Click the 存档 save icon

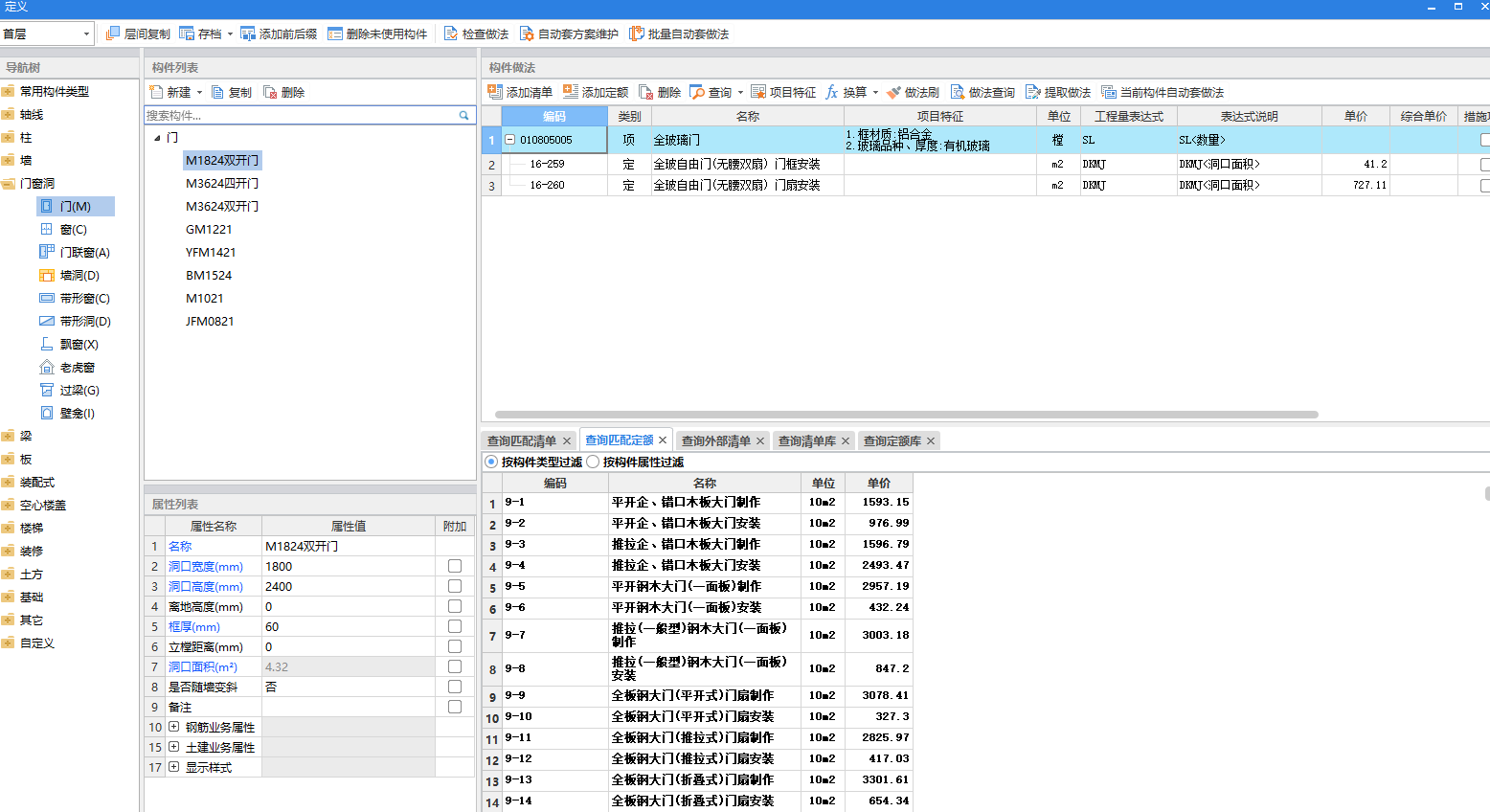click(x=187, y=34)
